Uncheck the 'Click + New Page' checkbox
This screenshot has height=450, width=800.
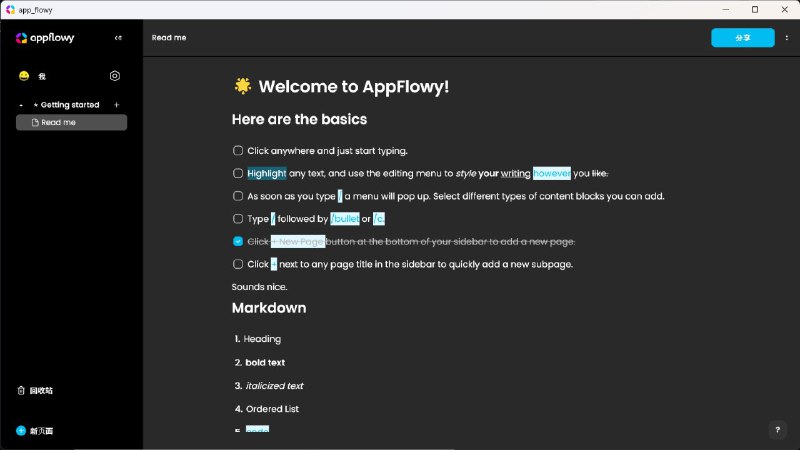click(x=238, y=241)
